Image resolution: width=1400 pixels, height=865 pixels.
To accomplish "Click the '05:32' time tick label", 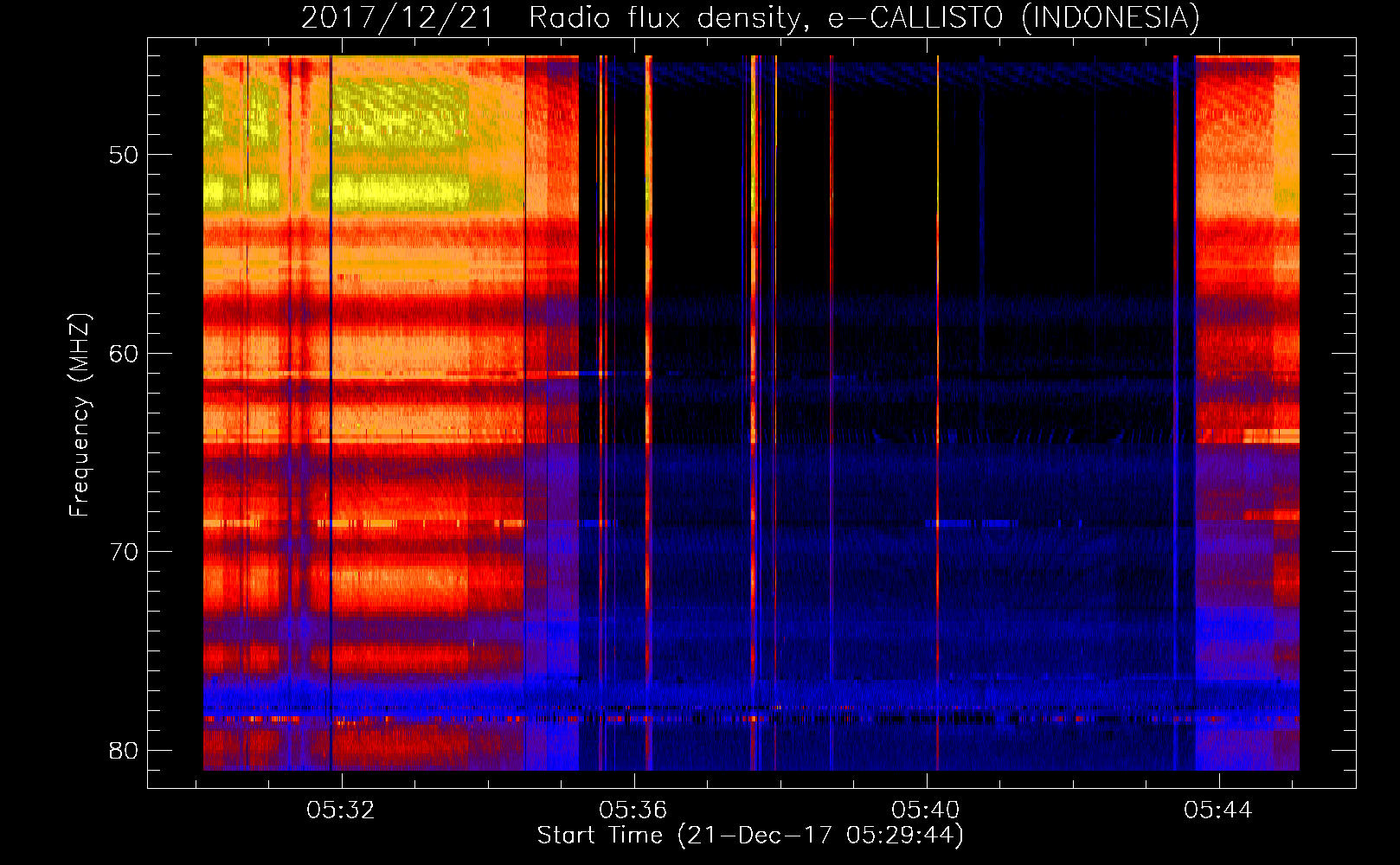I will (341, 810).
